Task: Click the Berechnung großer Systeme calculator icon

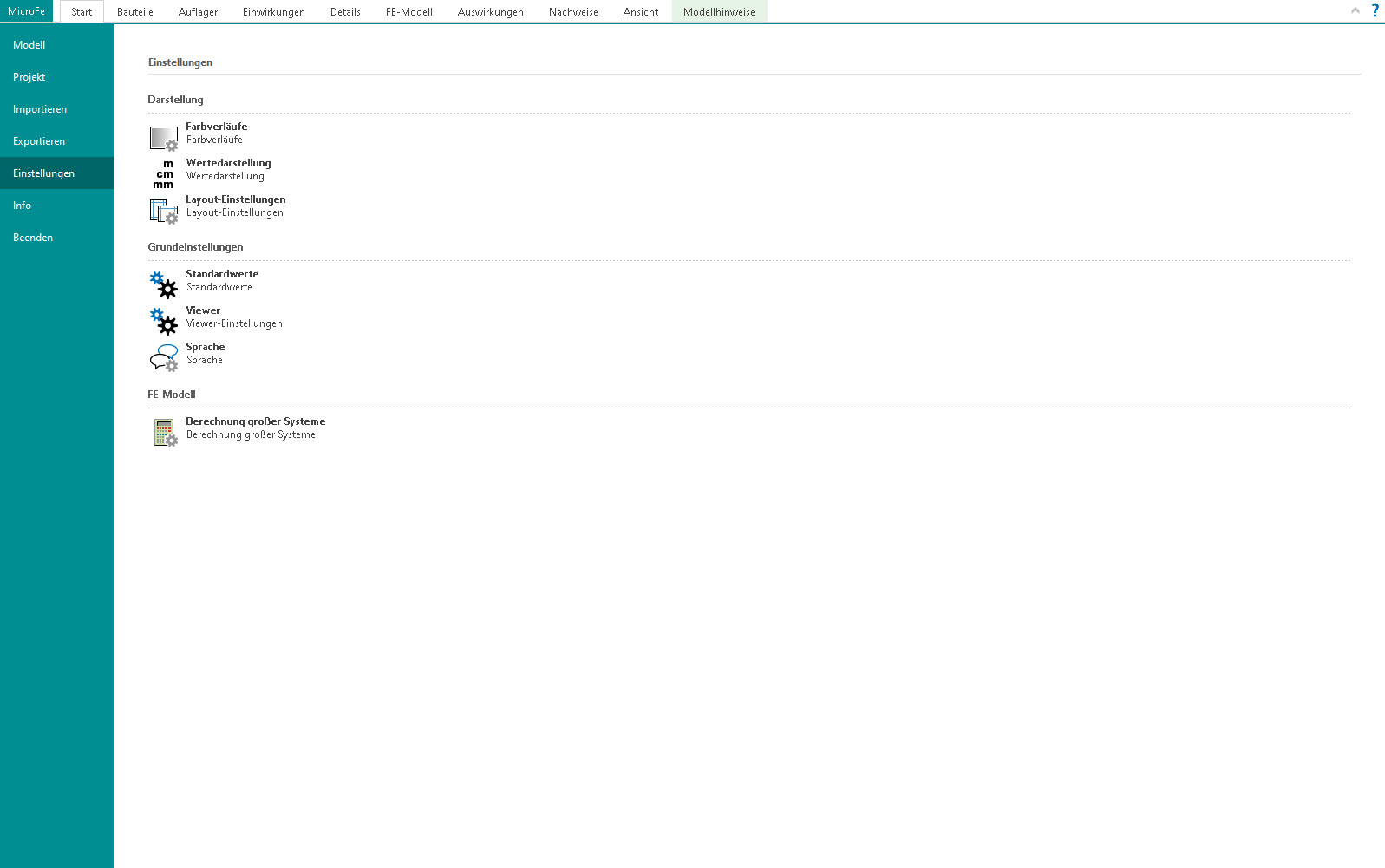Action: [x=164, y=433]
